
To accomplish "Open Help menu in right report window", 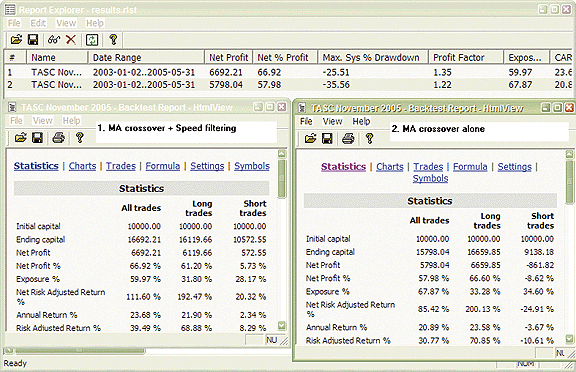I will pyautogui.click(x=361, y=121).
